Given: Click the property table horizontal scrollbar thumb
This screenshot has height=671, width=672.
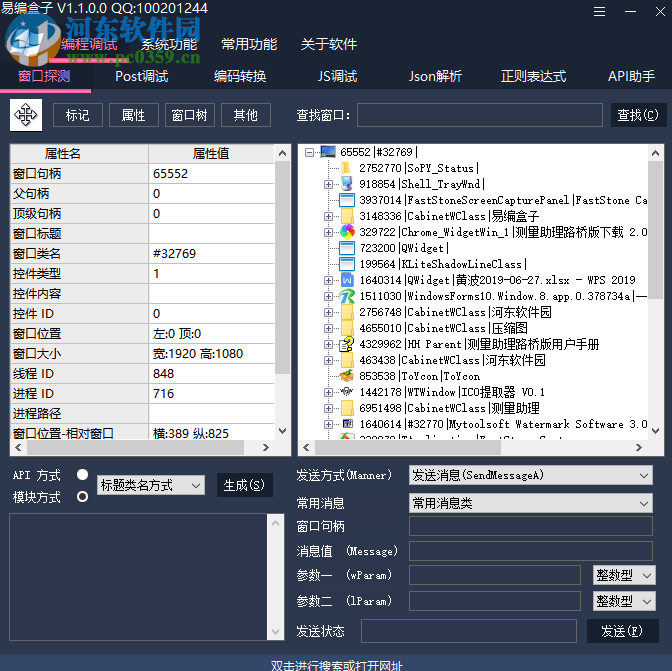Looking at the screenshot, I should click(135, 448).
